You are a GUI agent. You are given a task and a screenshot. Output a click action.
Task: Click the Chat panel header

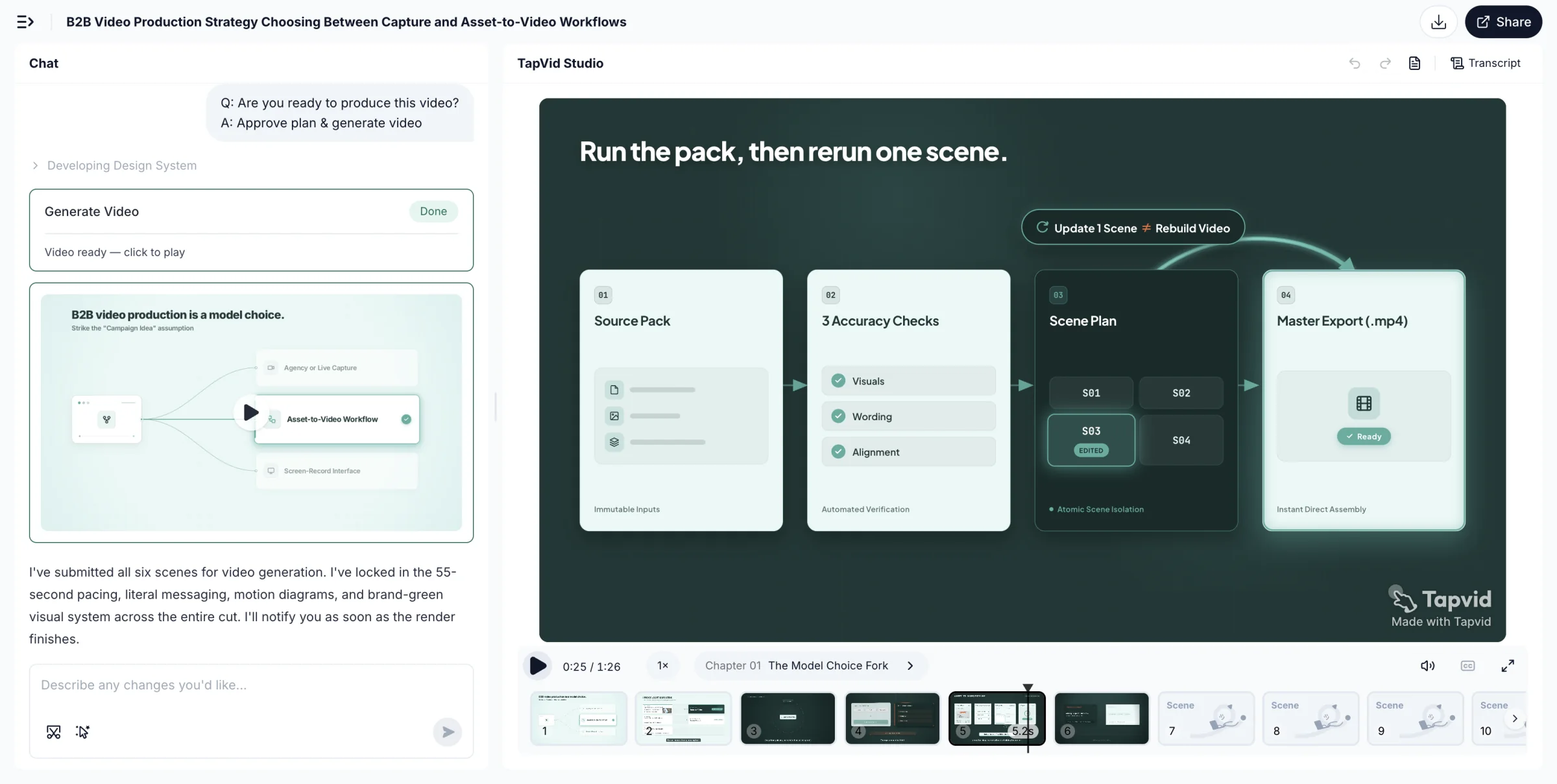(43, 63)
